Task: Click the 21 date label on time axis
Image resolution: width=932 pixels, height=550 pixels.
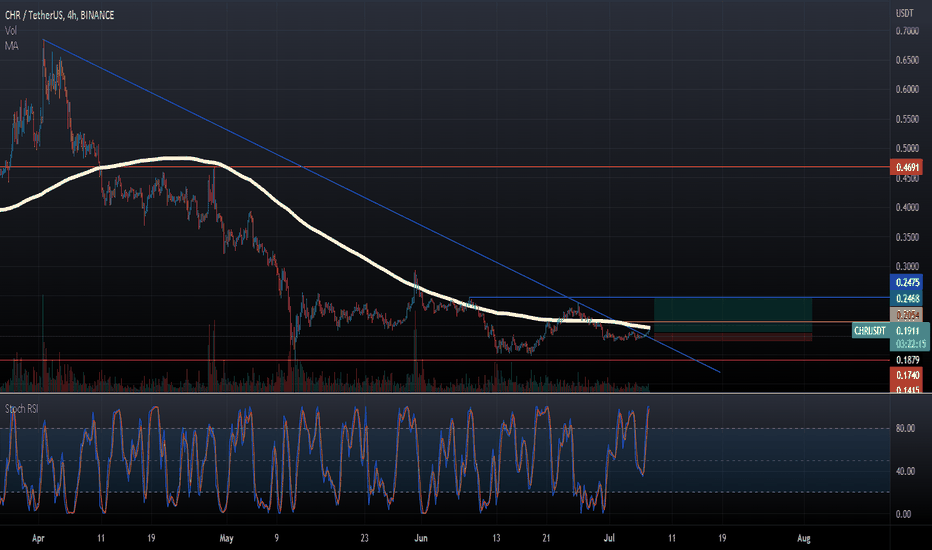Action: 546,538
